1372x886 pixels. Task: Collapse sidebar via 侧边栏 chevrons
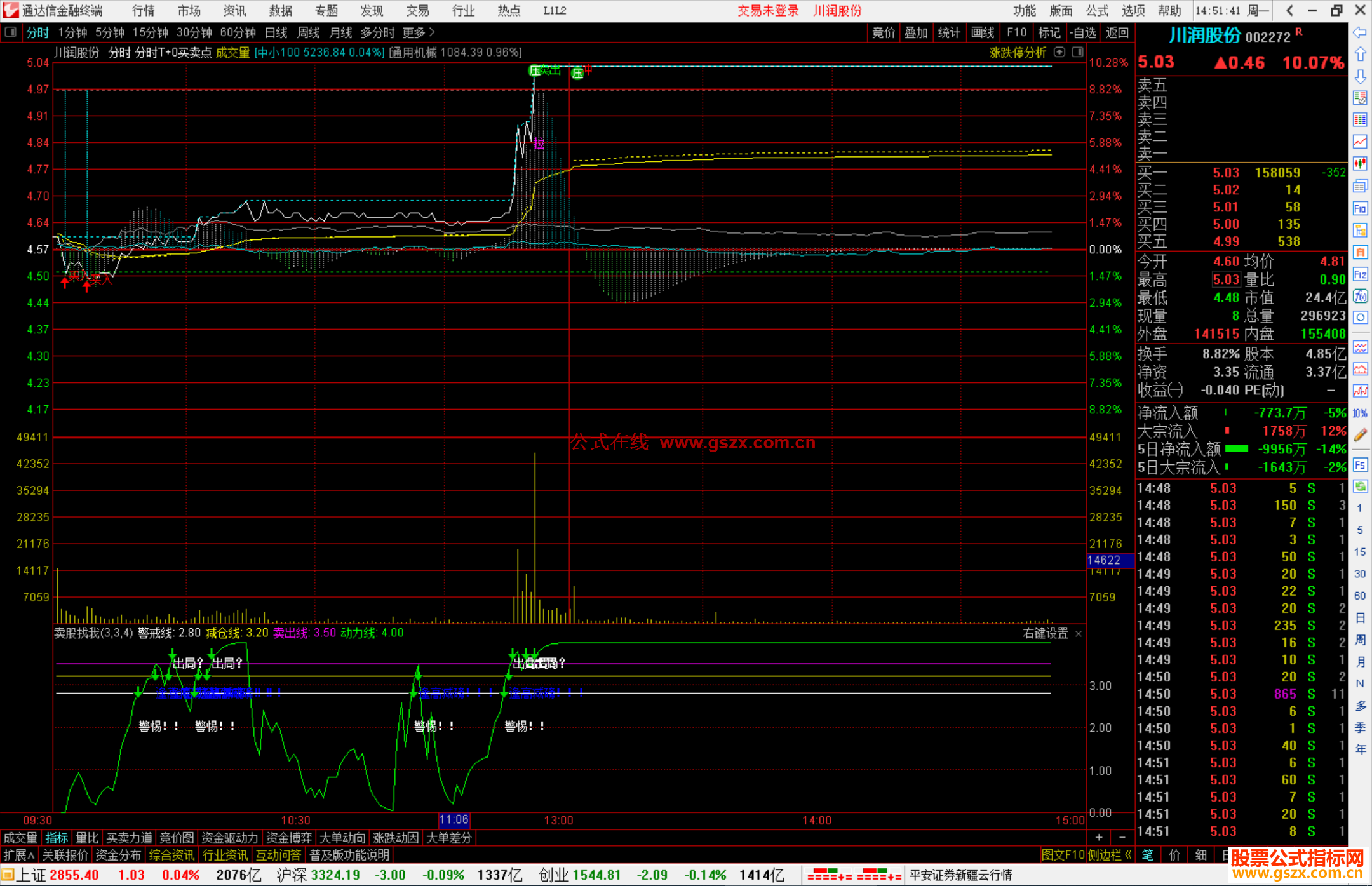pyautogui.click(x=1128, y=855)
